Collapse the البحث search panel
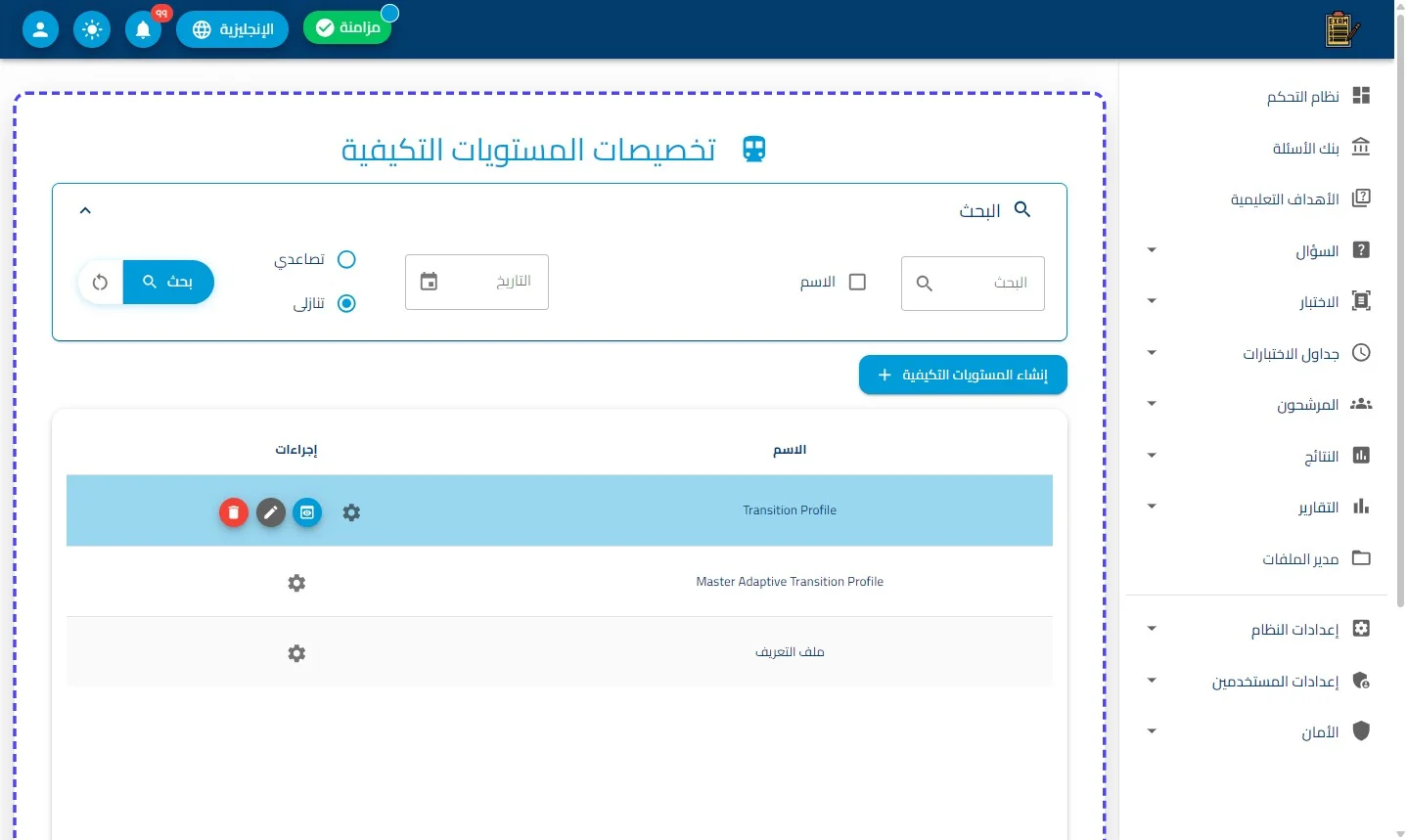 (85, 210)
